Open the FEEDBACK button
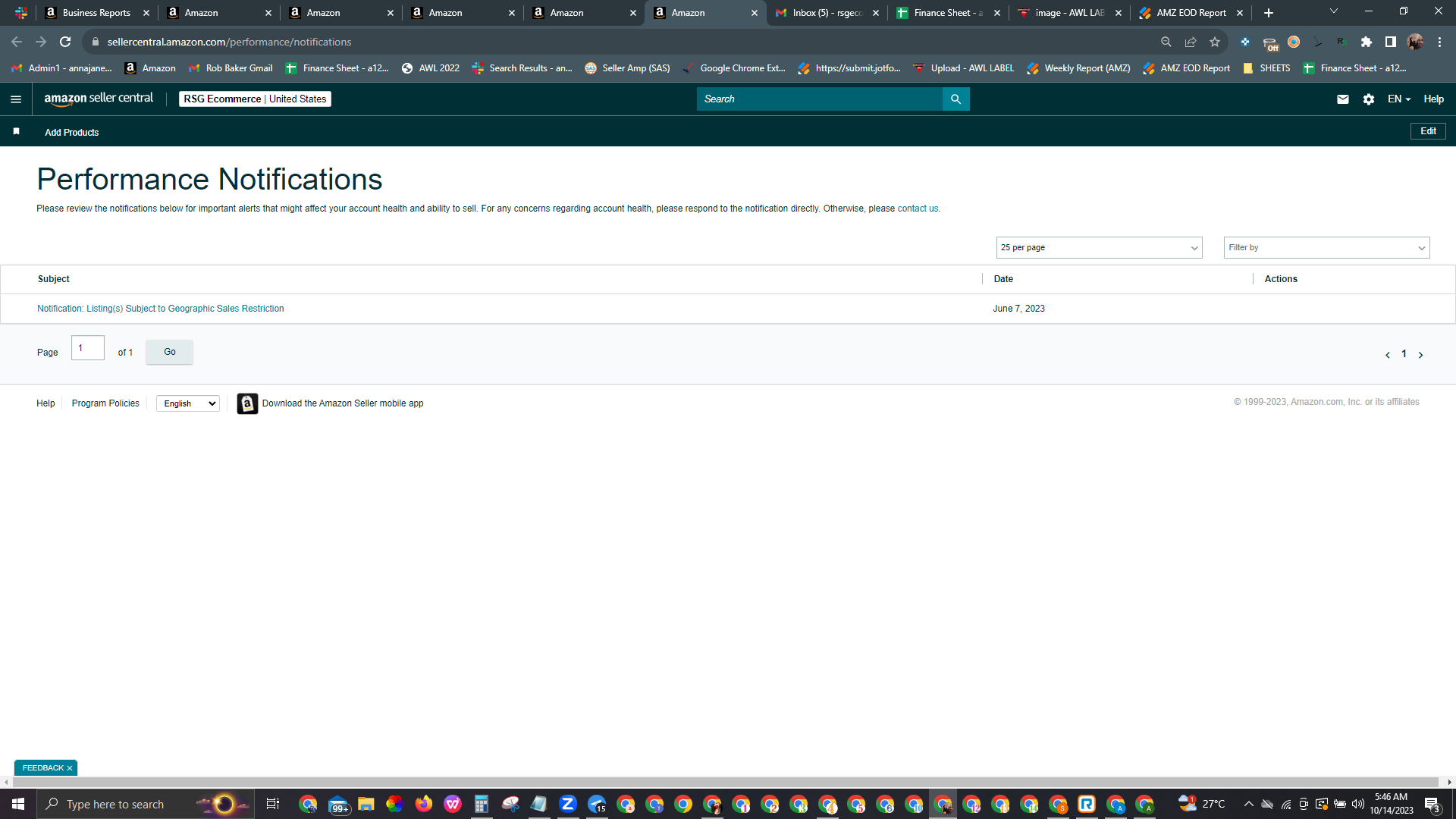 pos(42,768)
